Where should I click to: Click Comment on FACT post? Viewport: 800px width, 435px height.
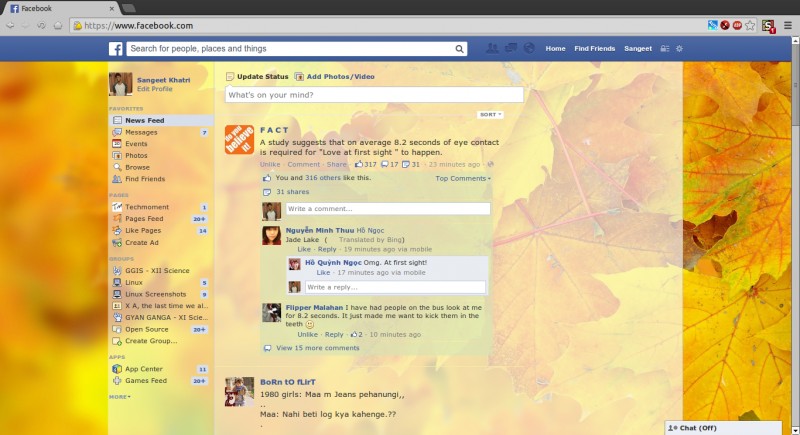(304, 164)
